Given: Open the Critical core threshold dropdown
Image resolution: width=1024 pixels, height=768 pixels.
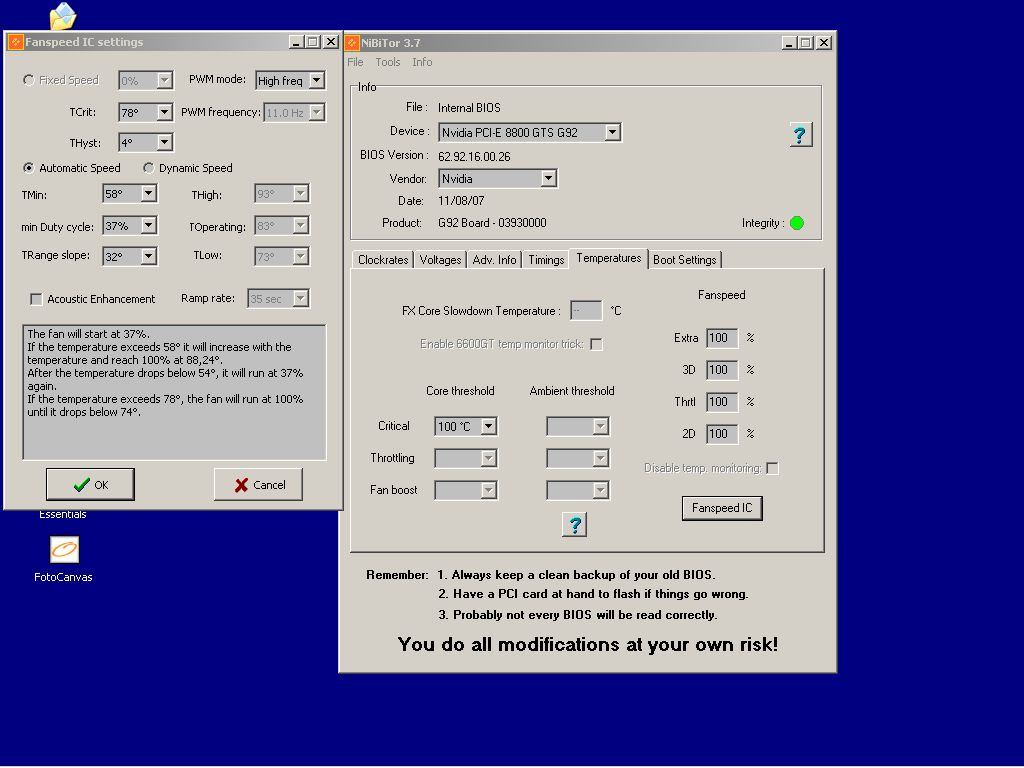Looking at the screenshot, I should pyautogui.click(x=488, y=426).
